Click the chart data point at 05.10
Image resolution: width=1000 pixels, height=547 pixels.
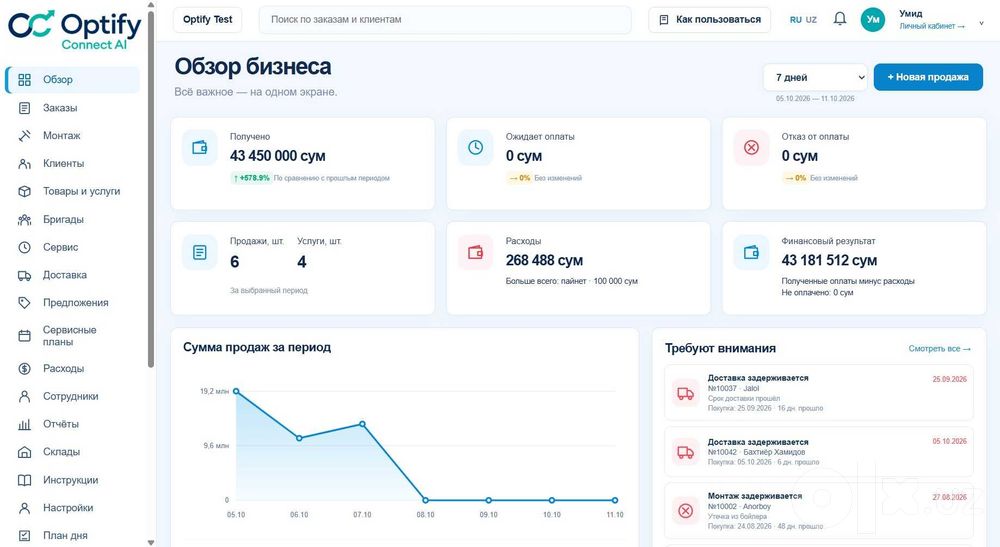236,391
